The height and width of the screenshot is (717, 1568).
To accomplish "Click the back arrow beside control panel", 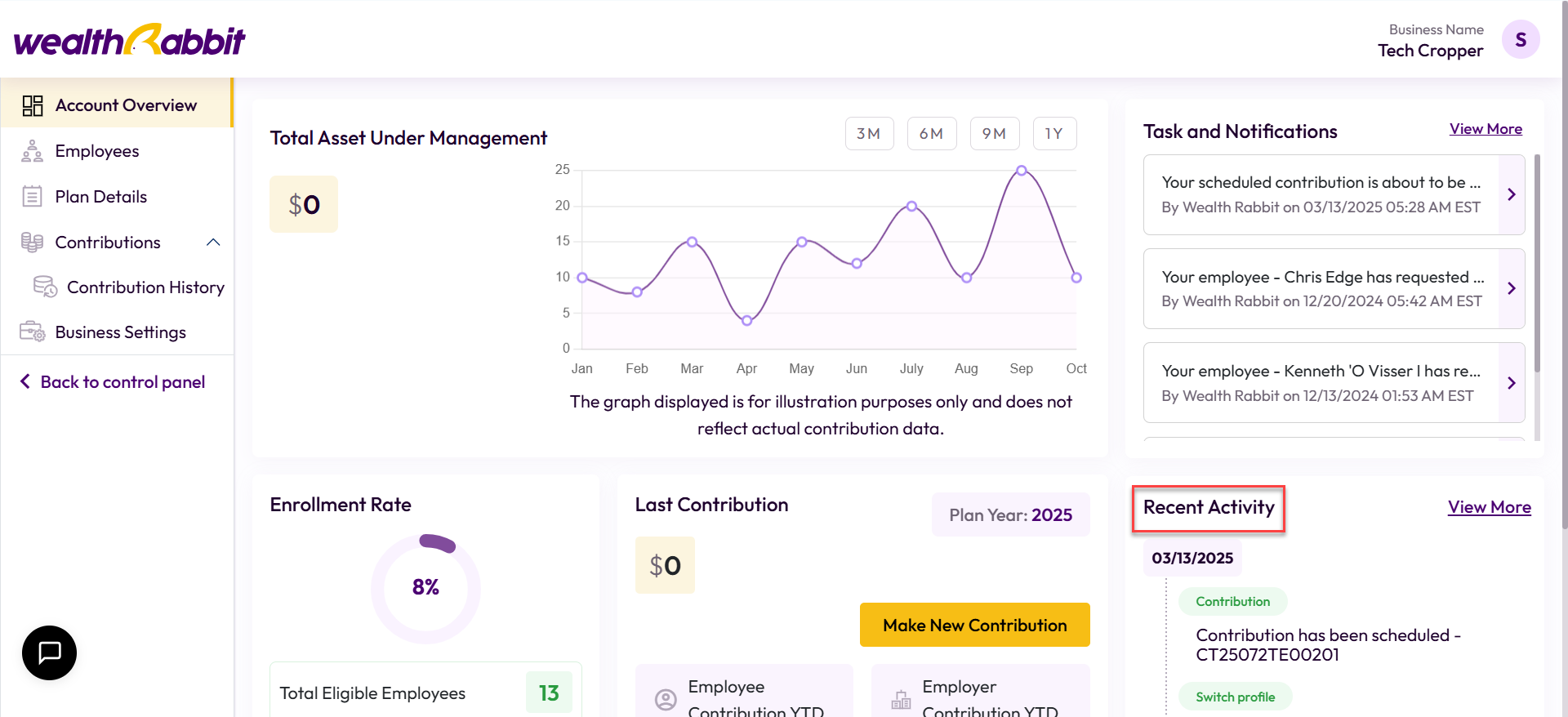I will tap(25, 381).
